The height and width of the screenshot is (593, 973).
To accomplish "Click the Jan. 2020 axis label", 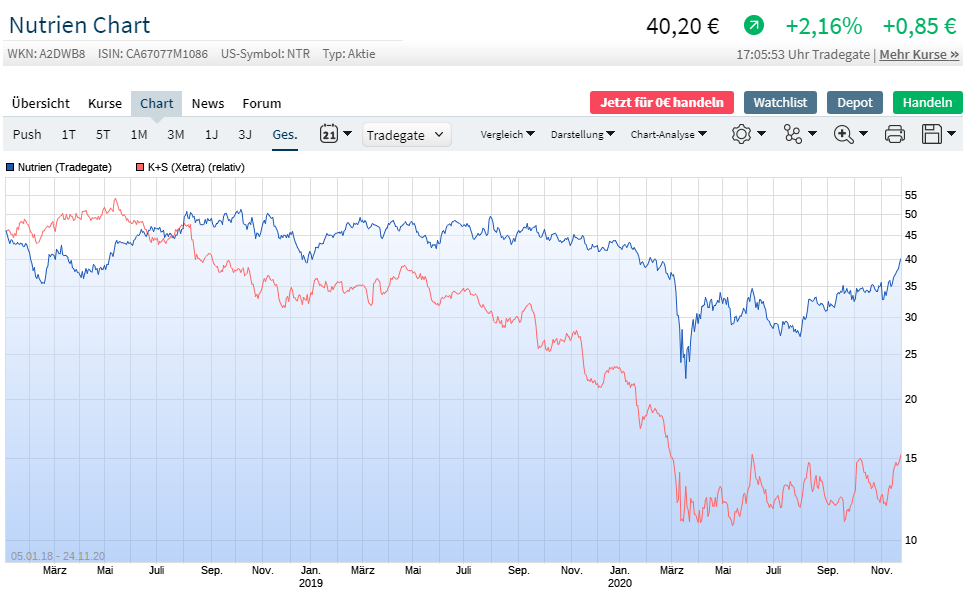I will pyautogui.click(x=619, y=576).
